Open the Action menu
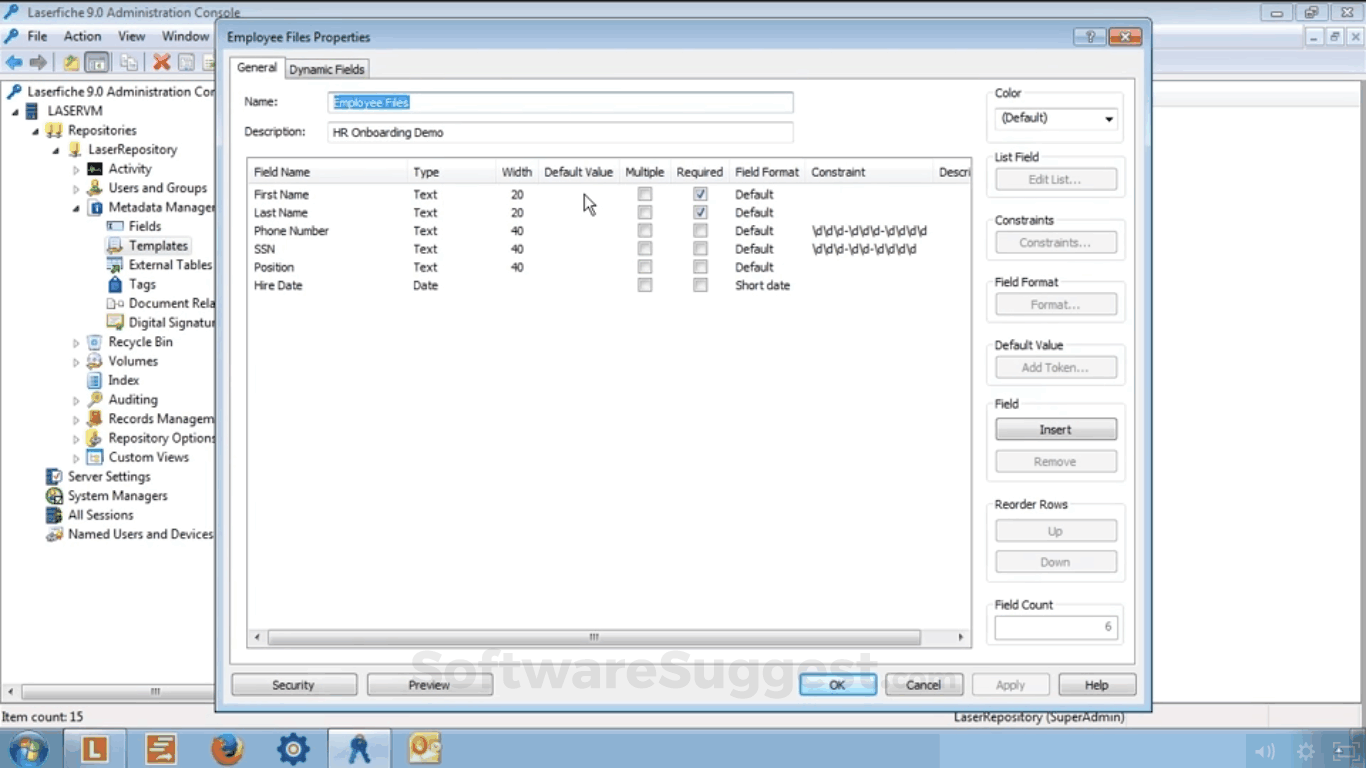This screenshot has height=768, width=1366. click(x=82, y=36)
